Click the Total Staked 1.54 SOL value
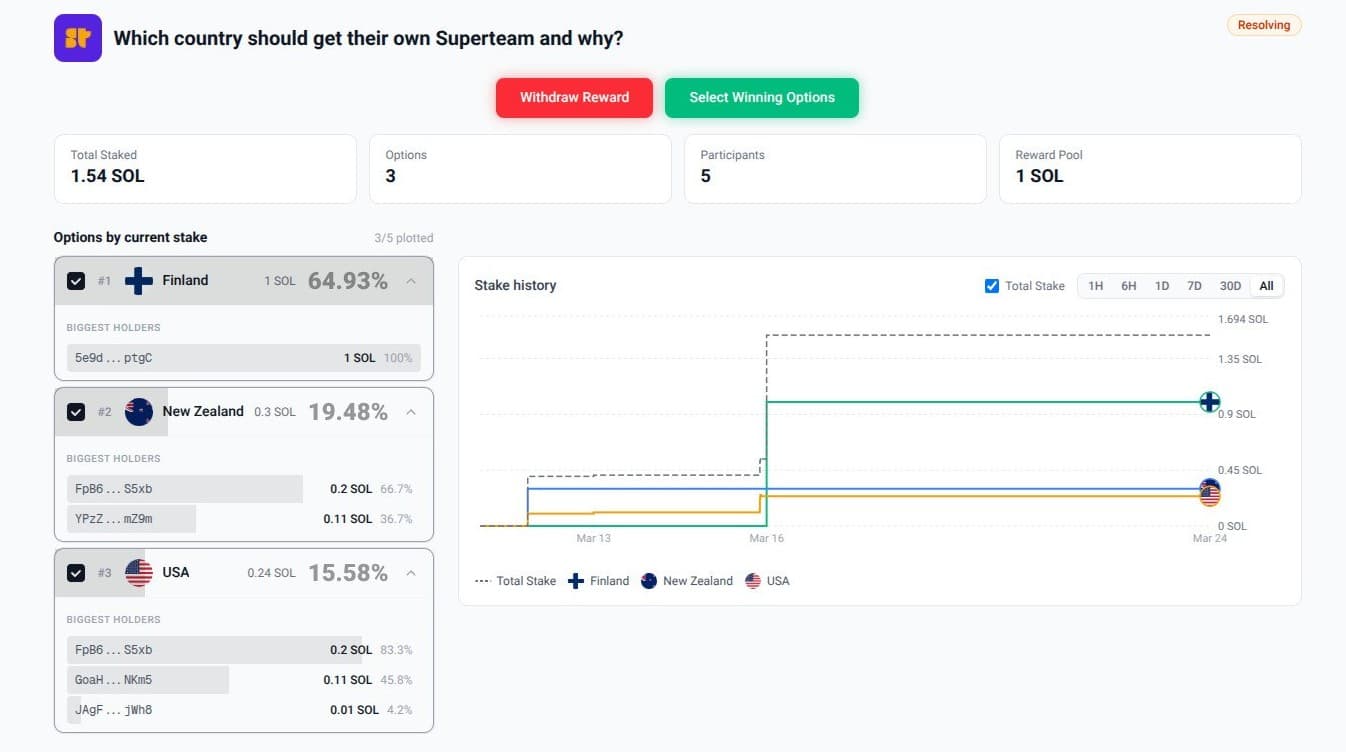The width and height of the screenshot is (1346, 752). [107, 176]
